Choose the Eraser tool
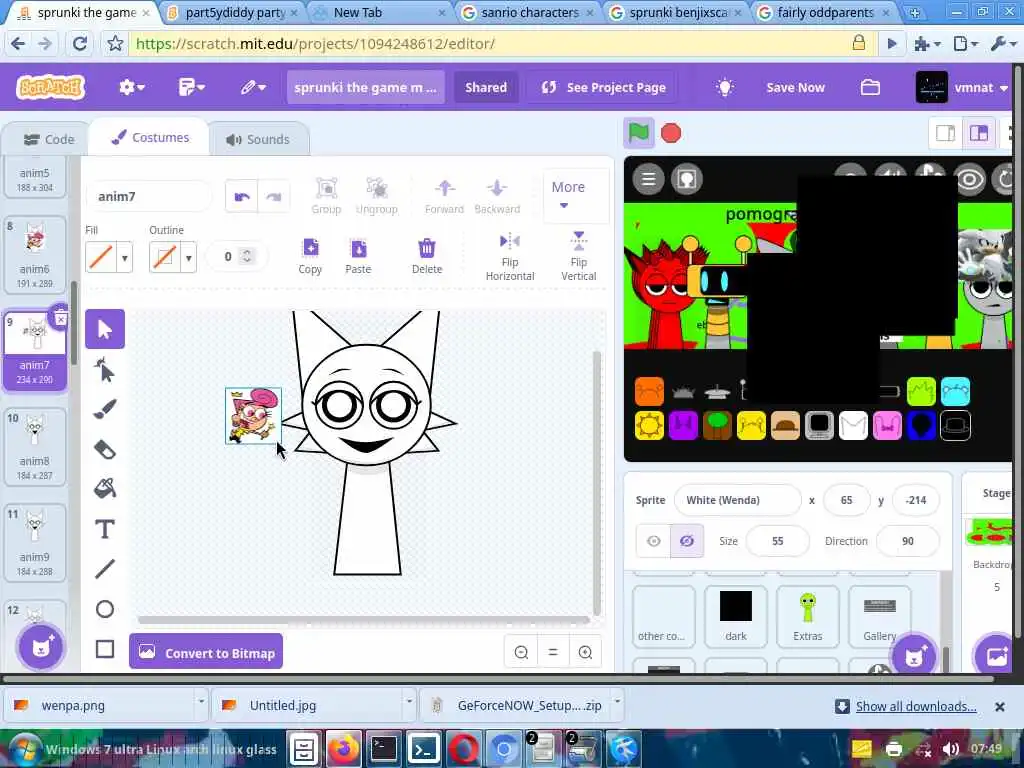The height and width of the screenshot is (768, 1024). point(104,449)
